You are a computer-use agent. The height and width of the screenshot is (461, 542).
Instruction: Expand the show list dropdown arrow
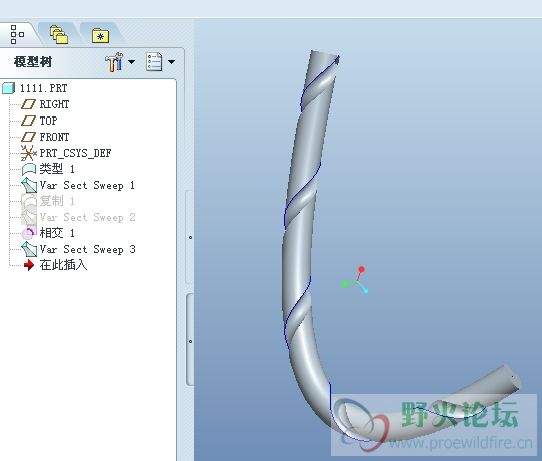pyautogui.click(x=171, y=62)
